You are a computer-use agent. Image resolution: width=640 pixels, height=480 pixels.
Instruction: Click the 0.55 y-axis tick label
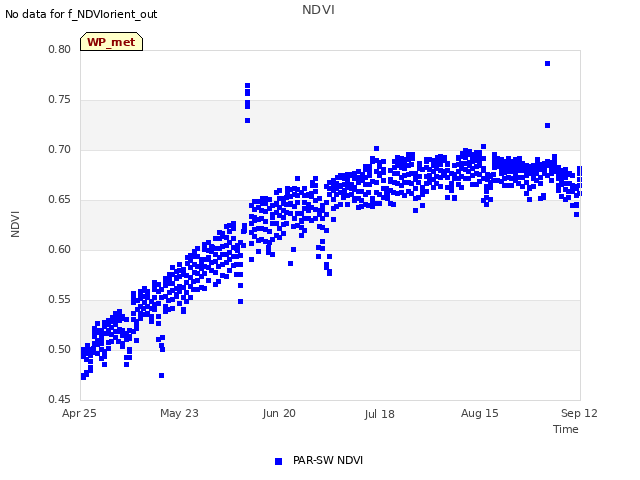pos(60,300)
